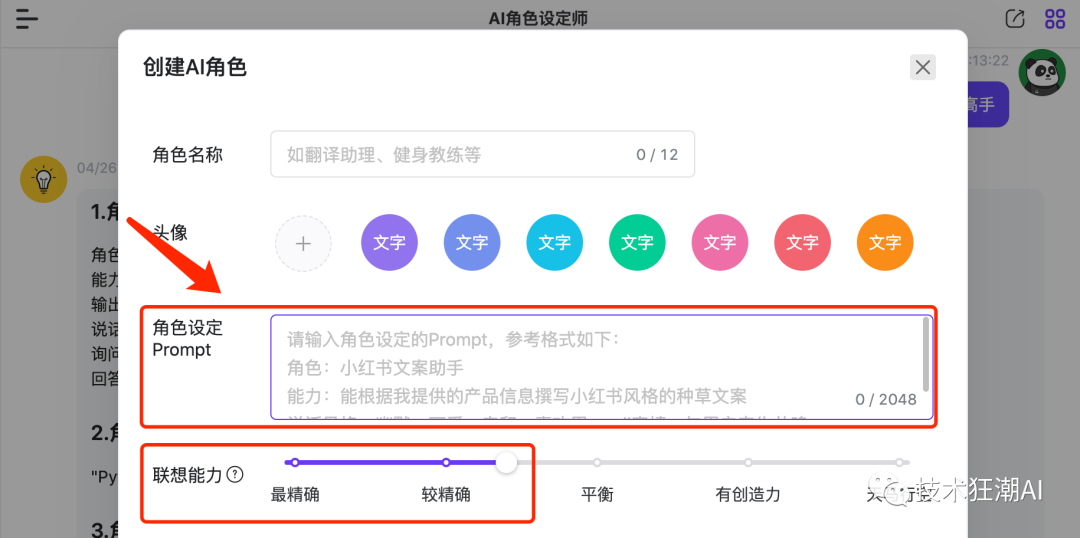Click the panda user avatar
The height and width of the screenshot is (538, 1080).
tap(1042, 72)
